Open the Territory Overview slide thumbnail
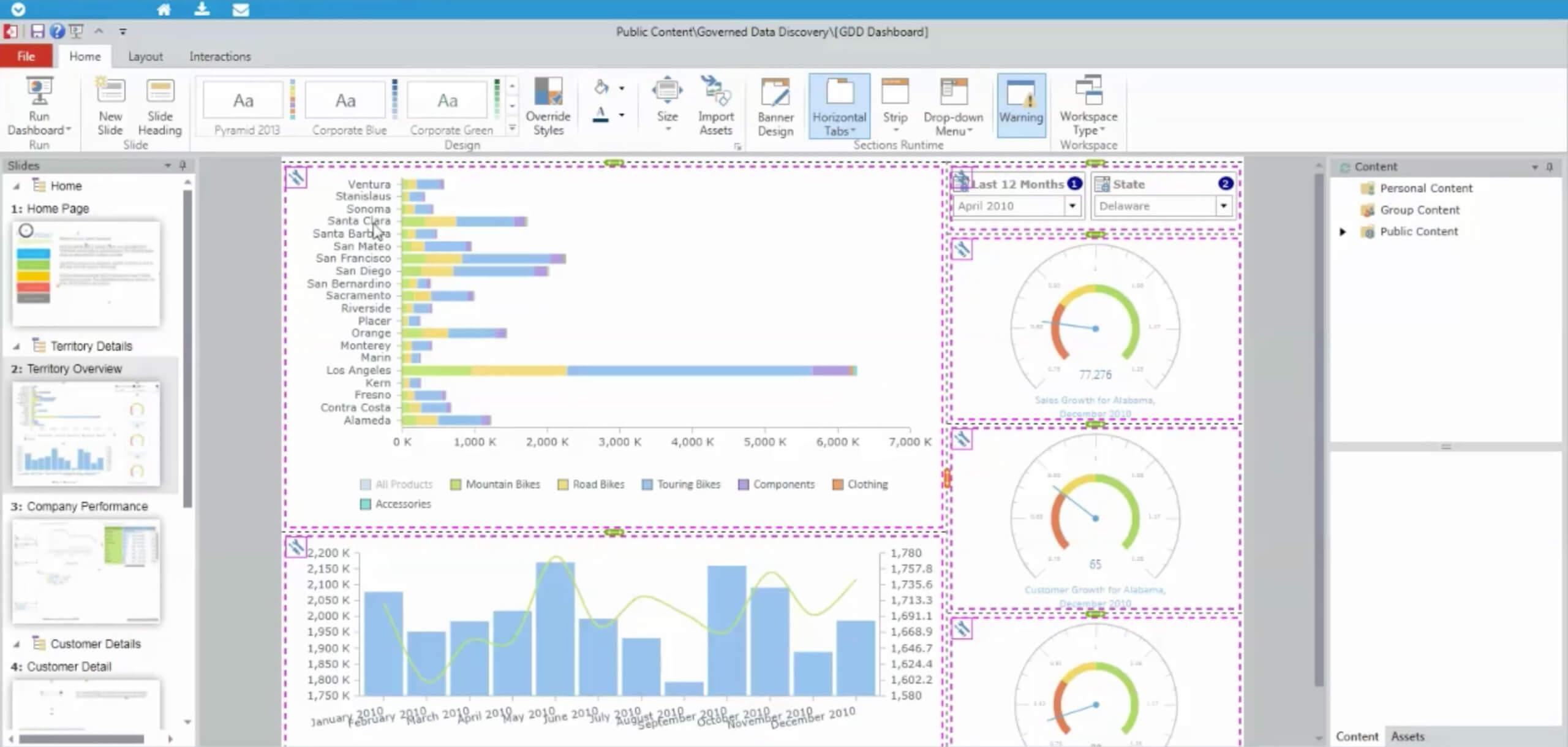 pyautogui.click(x=86, y=434)
